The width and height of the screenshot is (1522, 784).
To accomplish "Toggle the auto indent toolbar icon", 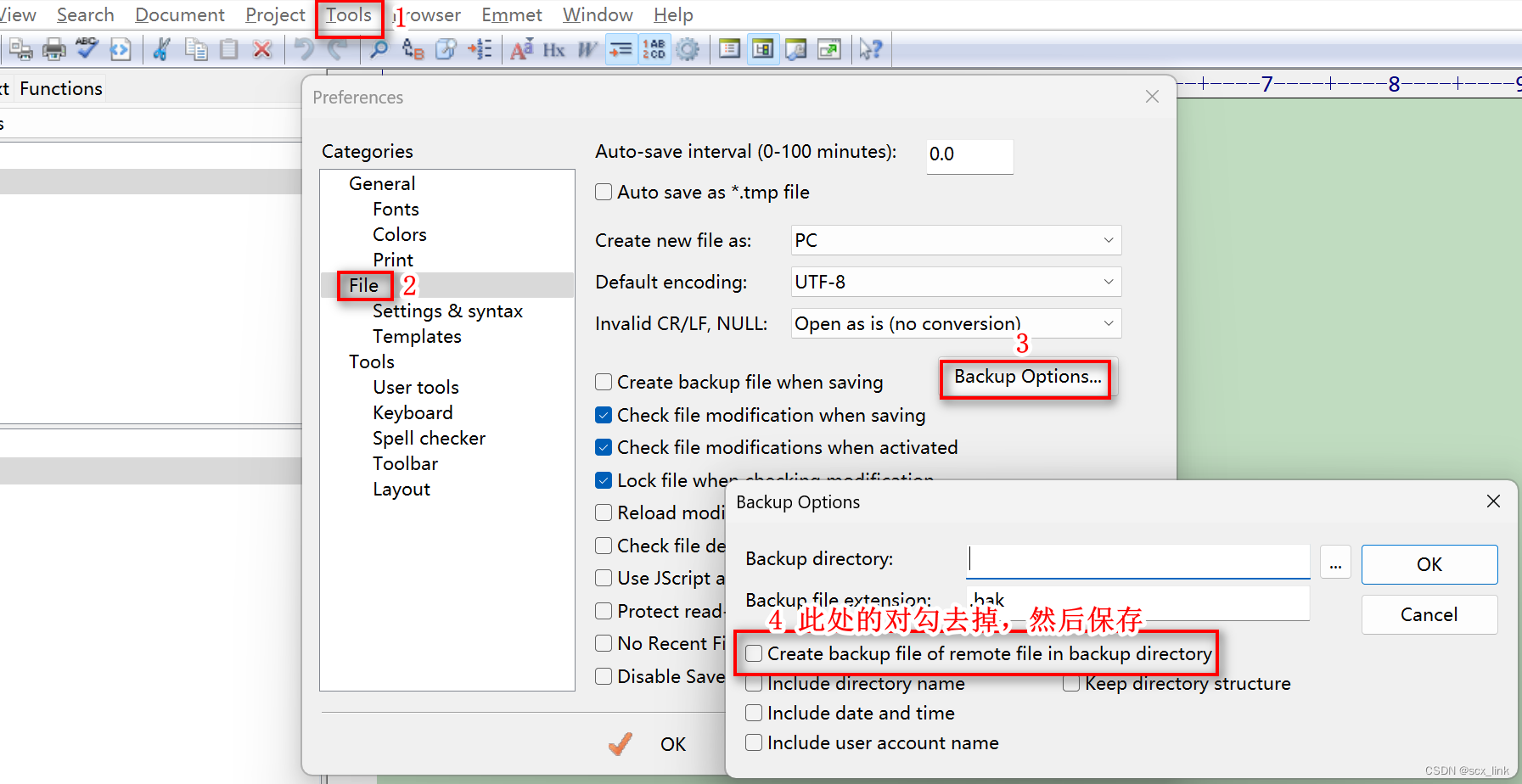I will click(x=621, y=50).
